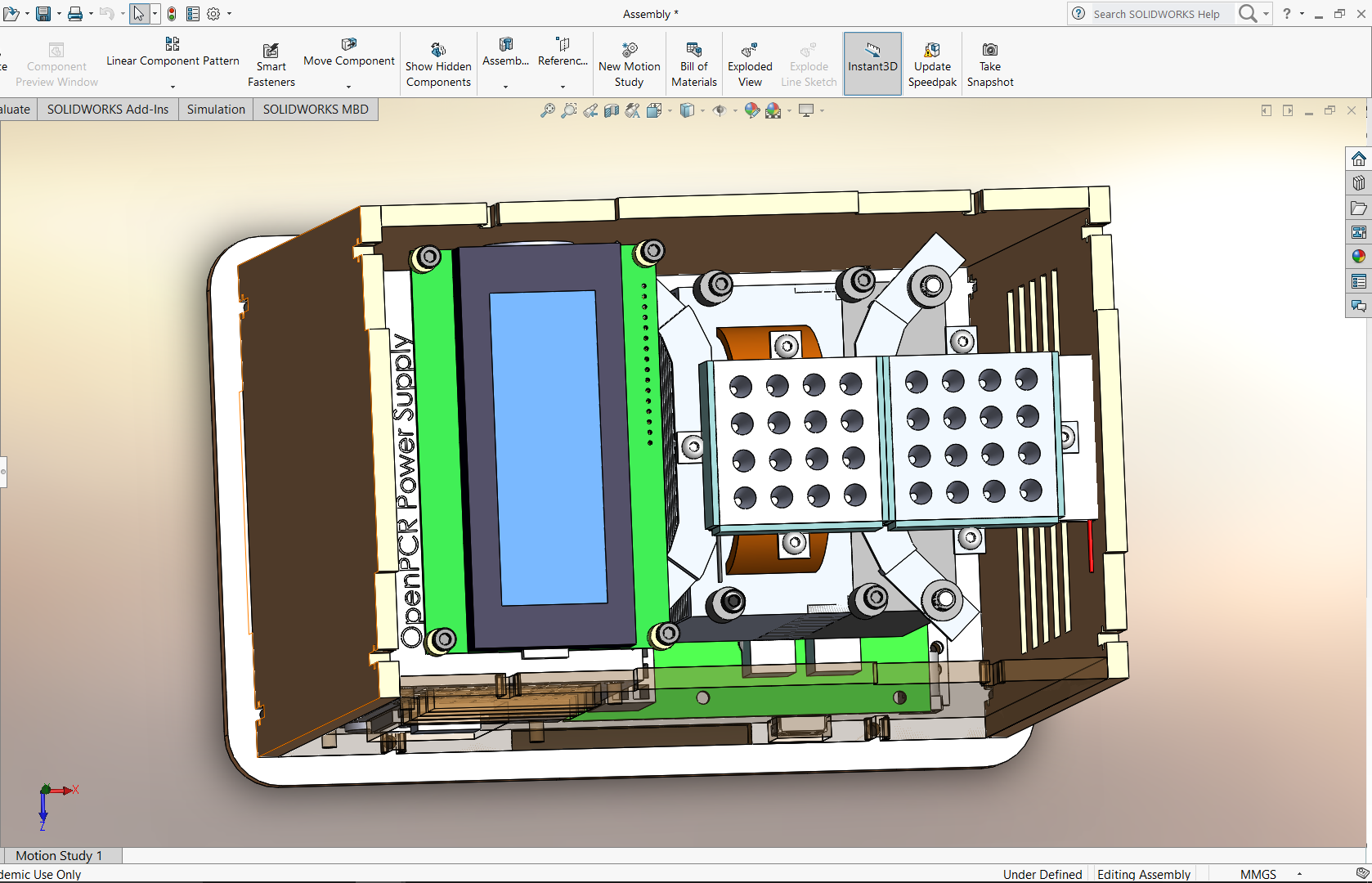Click New Motion Study button

tap(629, 65)
